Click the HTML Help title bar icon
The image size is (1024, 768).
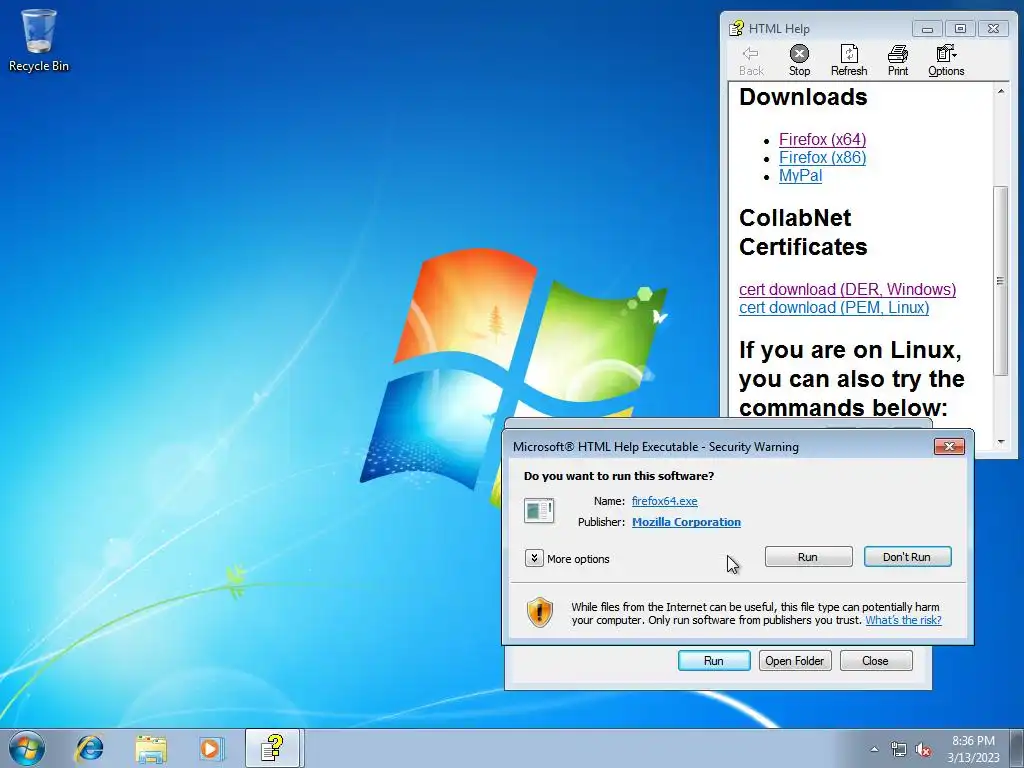coord(736,28)
